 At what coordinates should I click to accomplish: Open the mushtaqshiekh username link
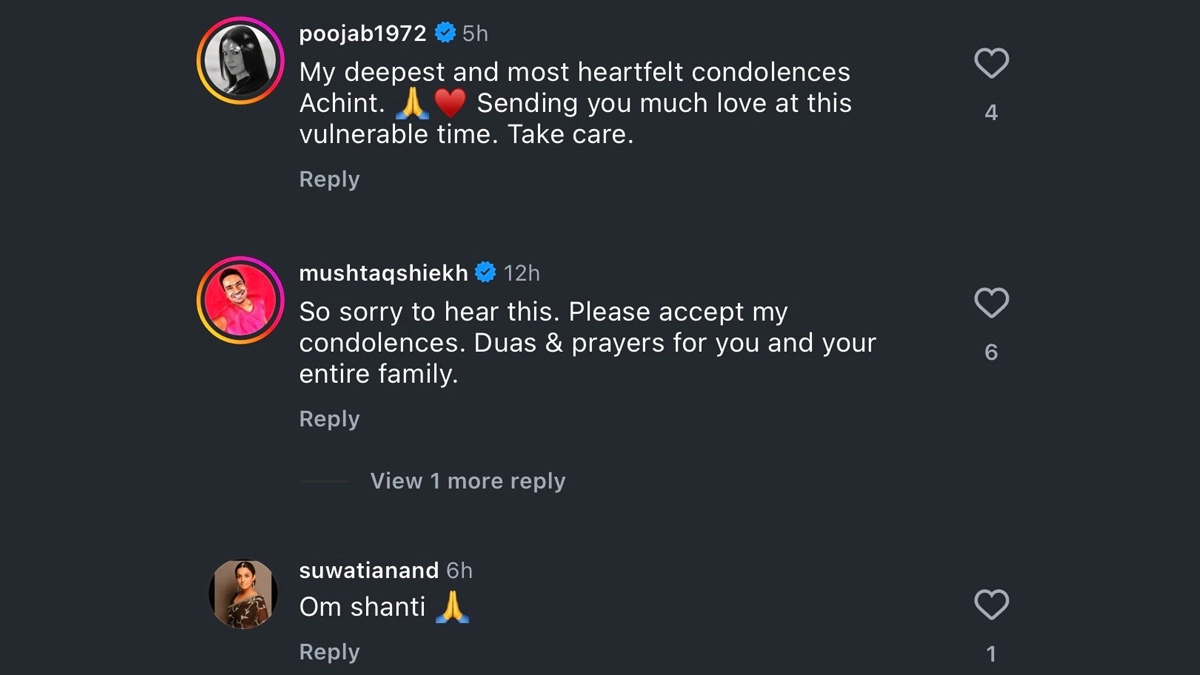[384, 272]
